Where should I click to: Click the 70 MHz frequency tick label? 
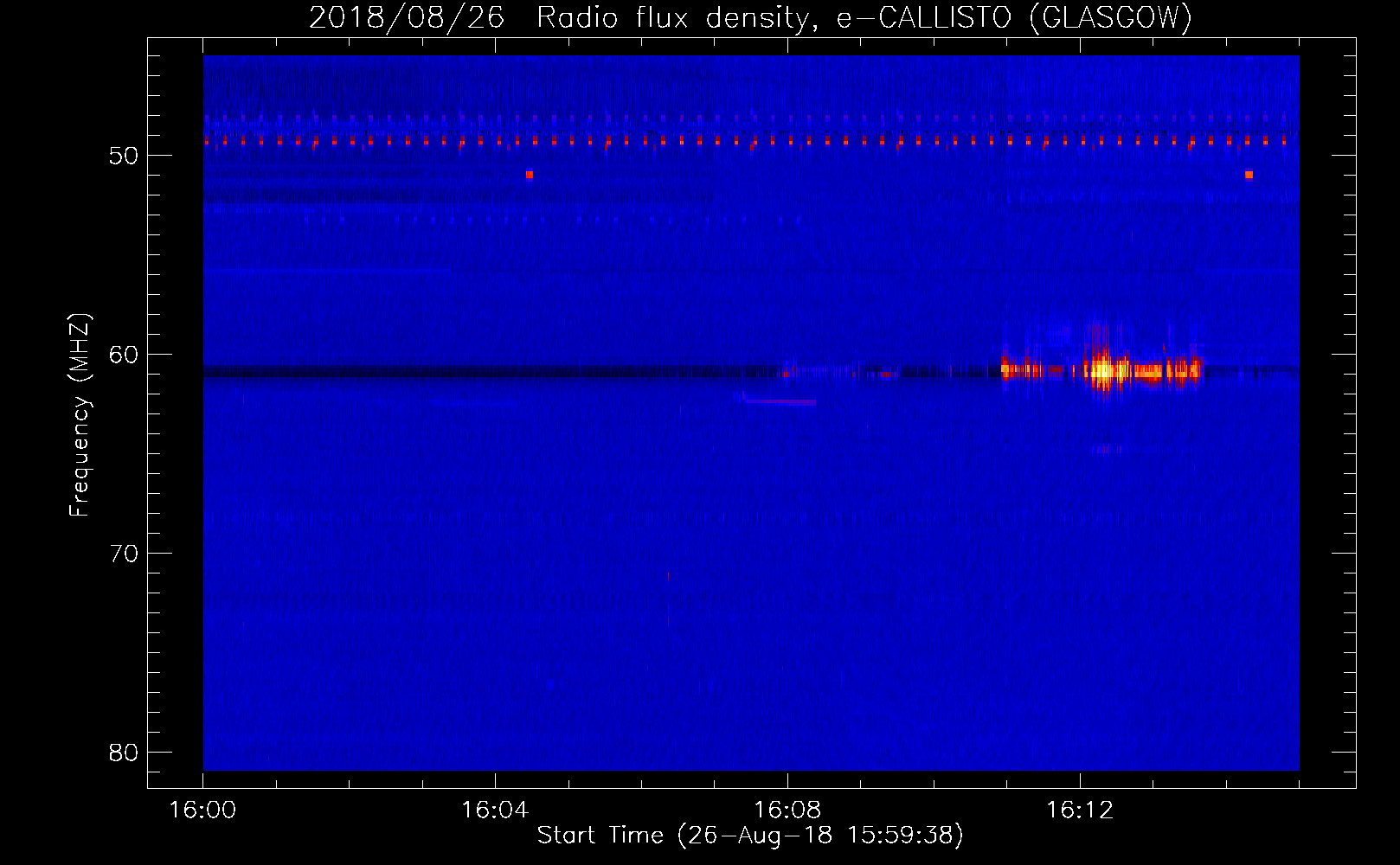click(125, 554)
